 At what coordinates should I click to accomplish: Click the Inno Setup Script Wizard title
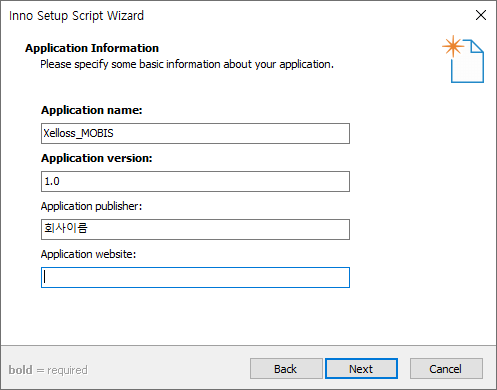point(76,16)
